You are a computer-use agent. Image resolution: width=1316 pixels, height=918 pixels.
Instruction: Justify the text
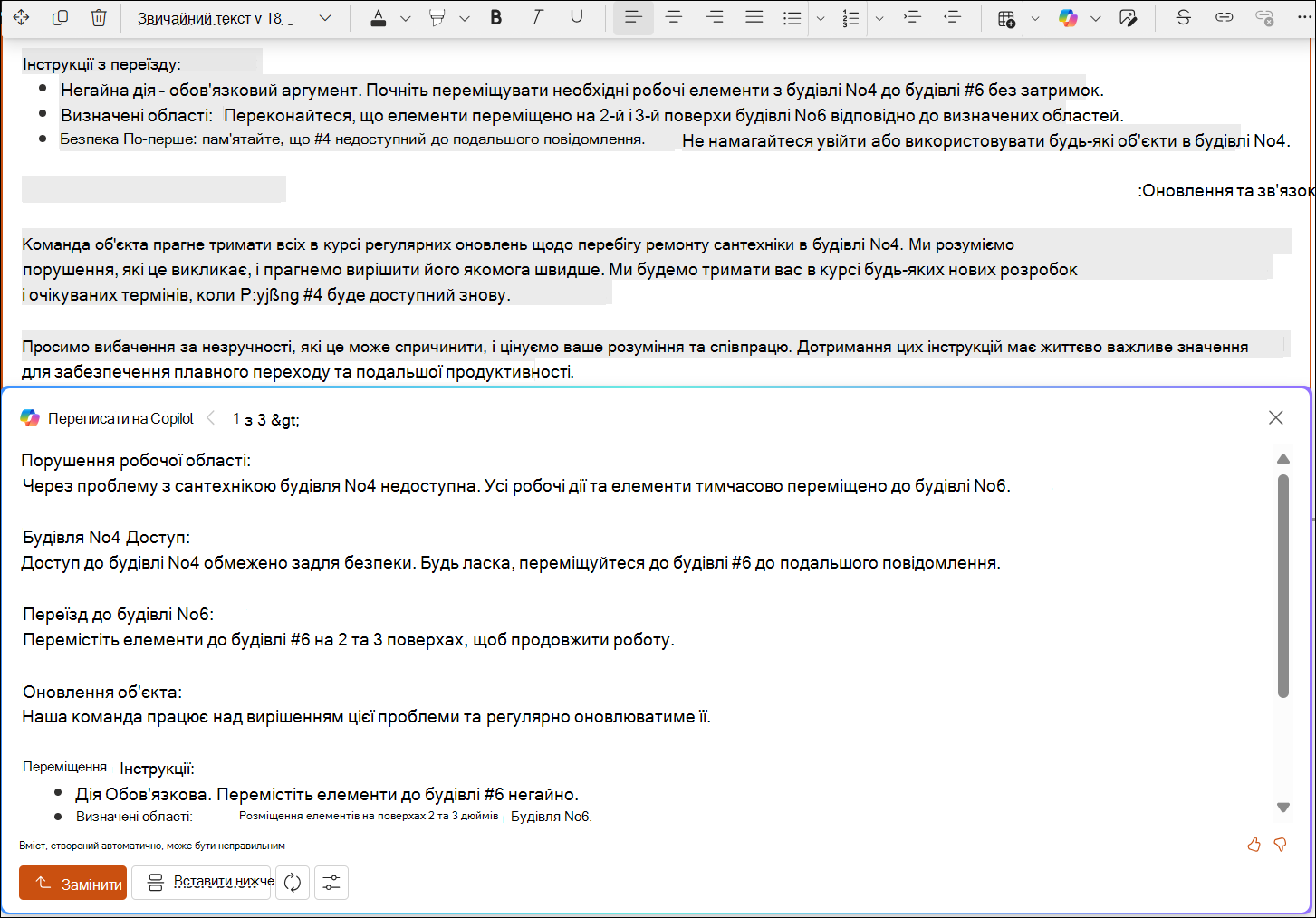coord(754,18)
